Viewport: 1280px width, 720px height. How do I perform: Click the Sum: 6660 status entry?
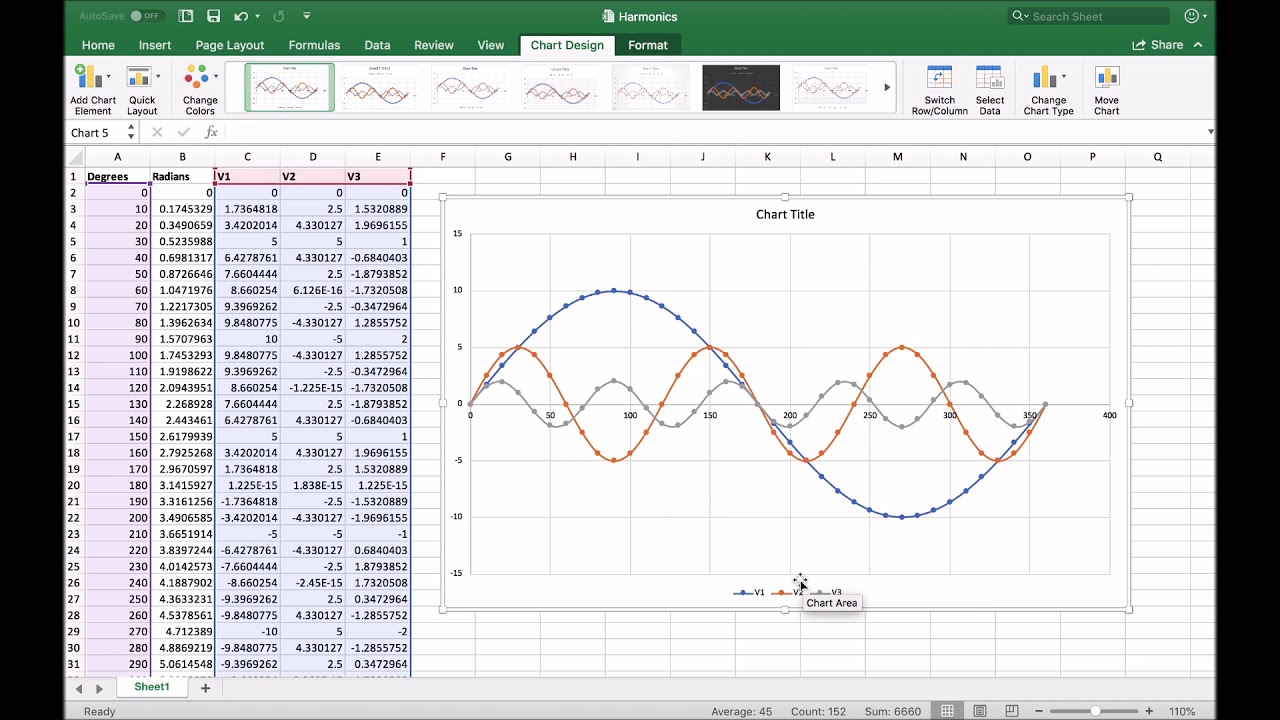tap(893, 711)
